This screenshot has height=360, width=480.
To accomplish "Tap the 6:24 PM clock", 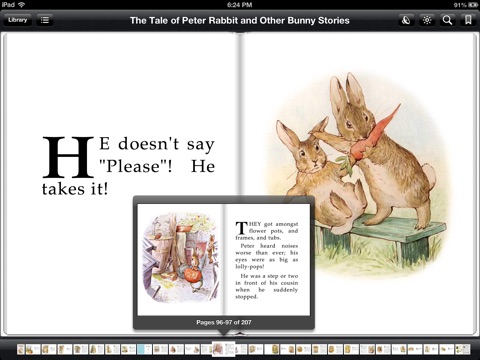I will pyautogui.click(x=239, y=5).
